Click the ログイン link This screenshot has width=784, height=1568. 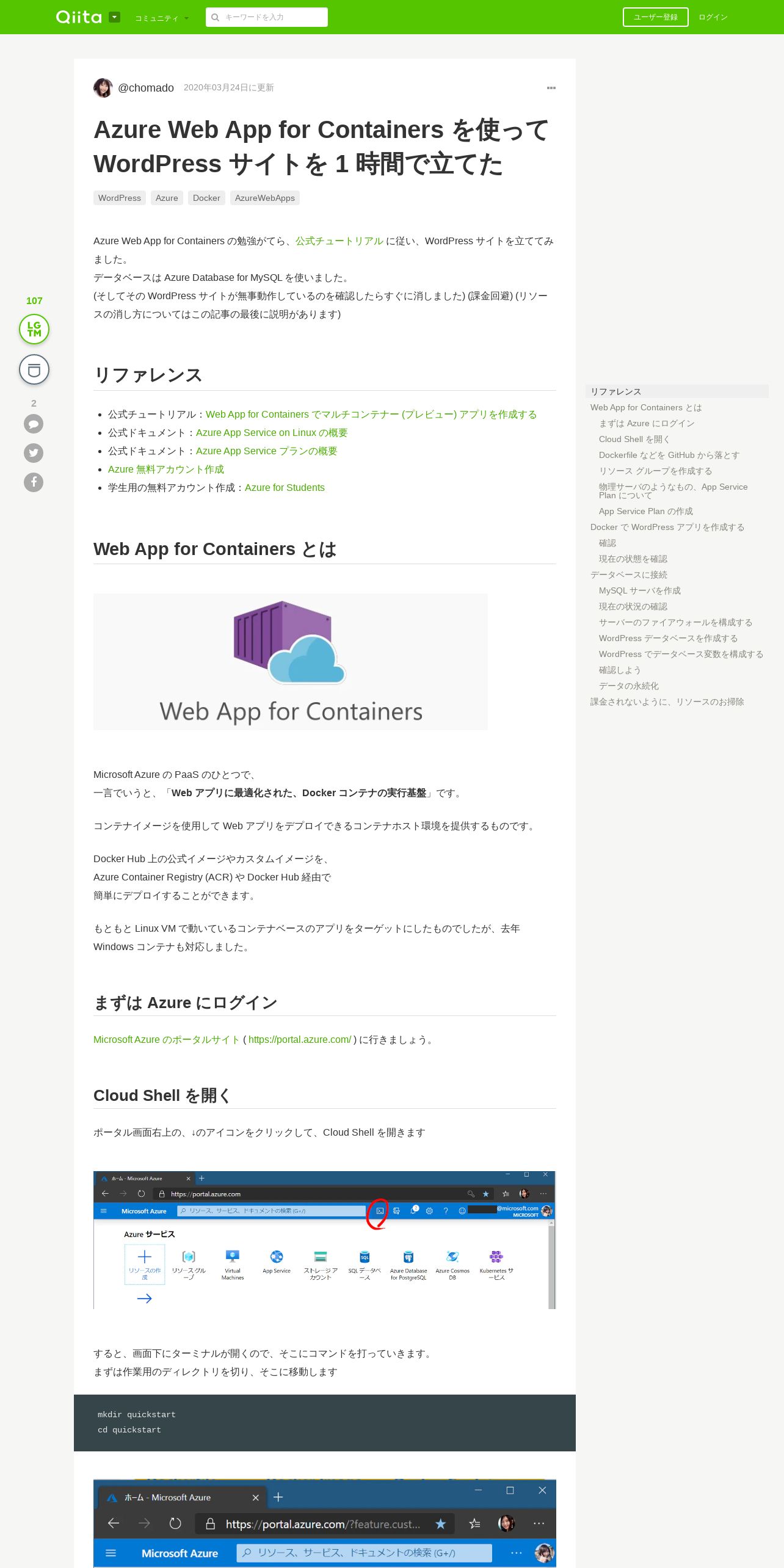[x=713, y=17]
